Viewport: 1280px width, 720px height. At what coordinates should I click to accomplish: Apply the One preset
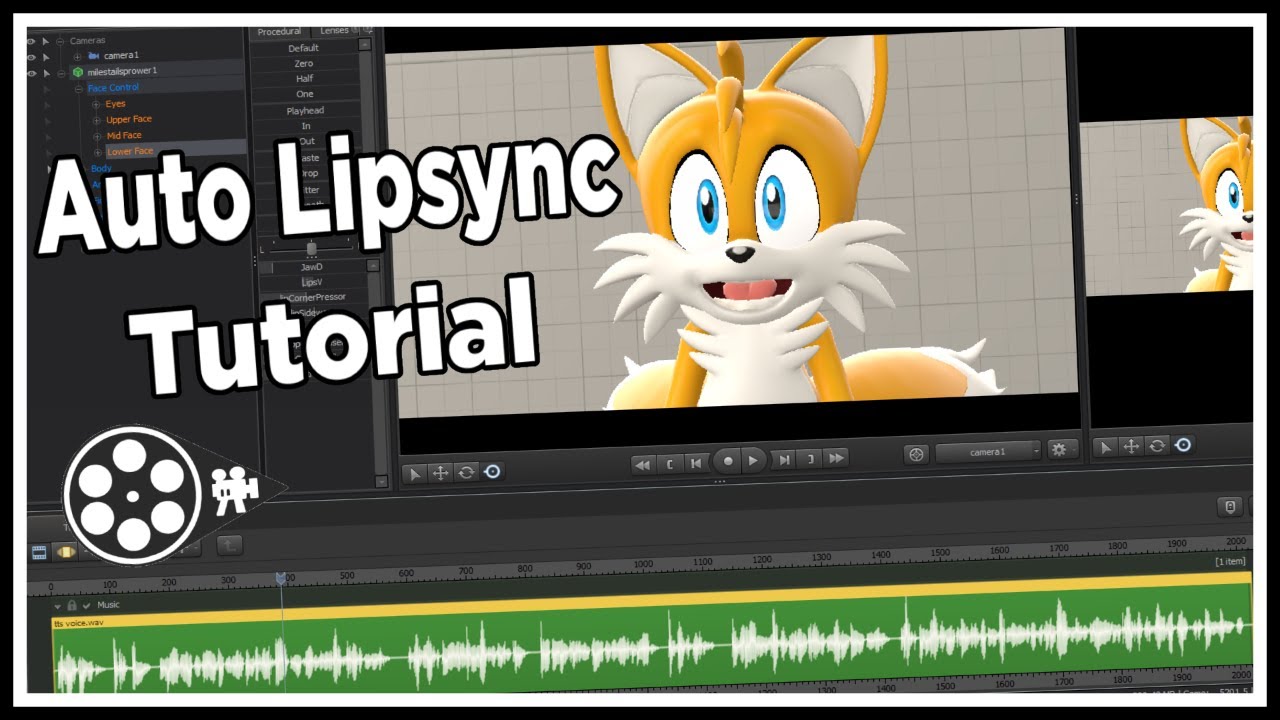pos(304,94)
